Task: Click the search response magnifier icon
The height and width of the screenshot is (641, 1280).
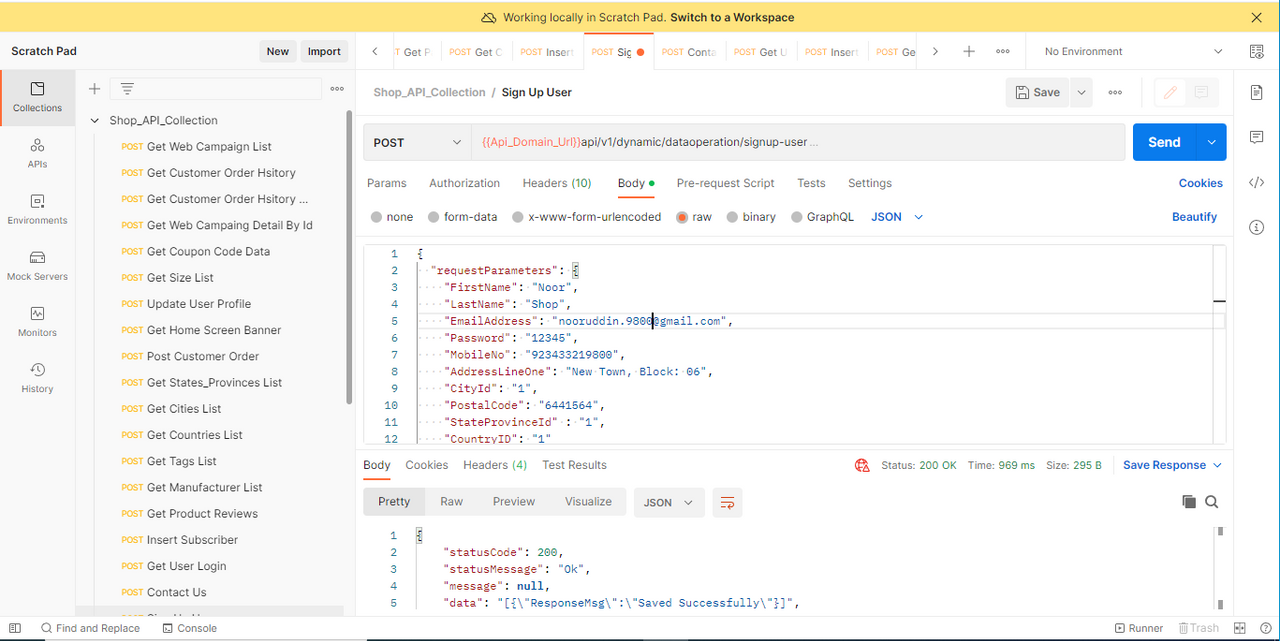Action: (x=1212, y=502)
